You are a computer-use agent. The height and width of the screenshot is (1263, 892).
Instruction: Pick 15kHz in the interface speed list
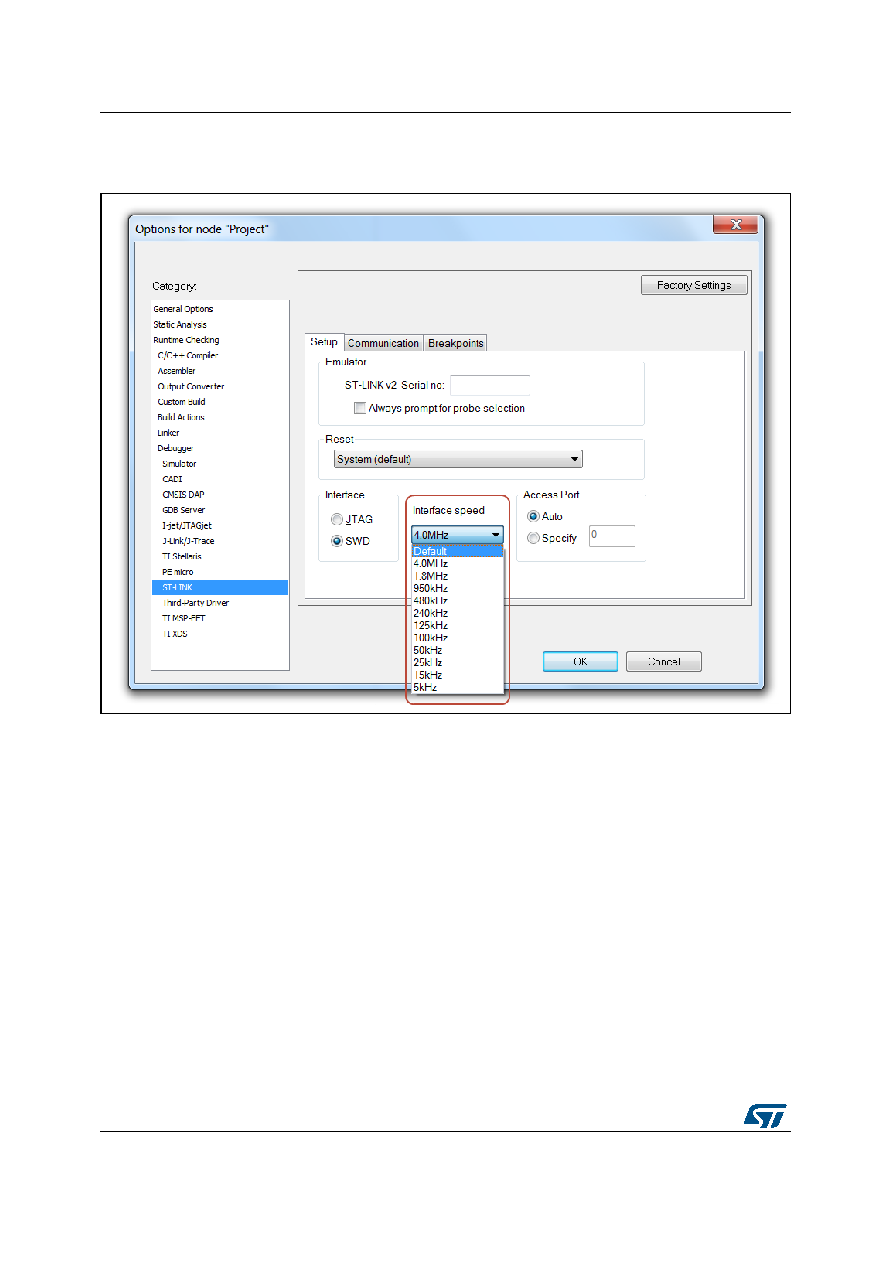pos(457,675)
